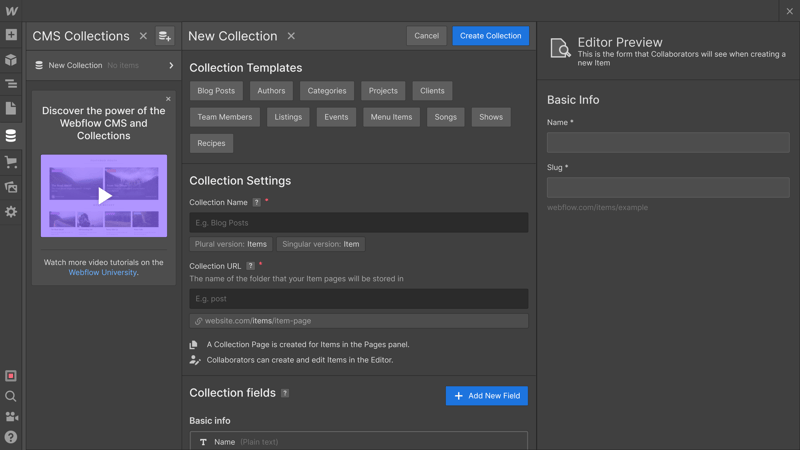Viewport: 800px width, 450px height.
Task: Open the Pages panel icon
Action: tap(11, 108)
